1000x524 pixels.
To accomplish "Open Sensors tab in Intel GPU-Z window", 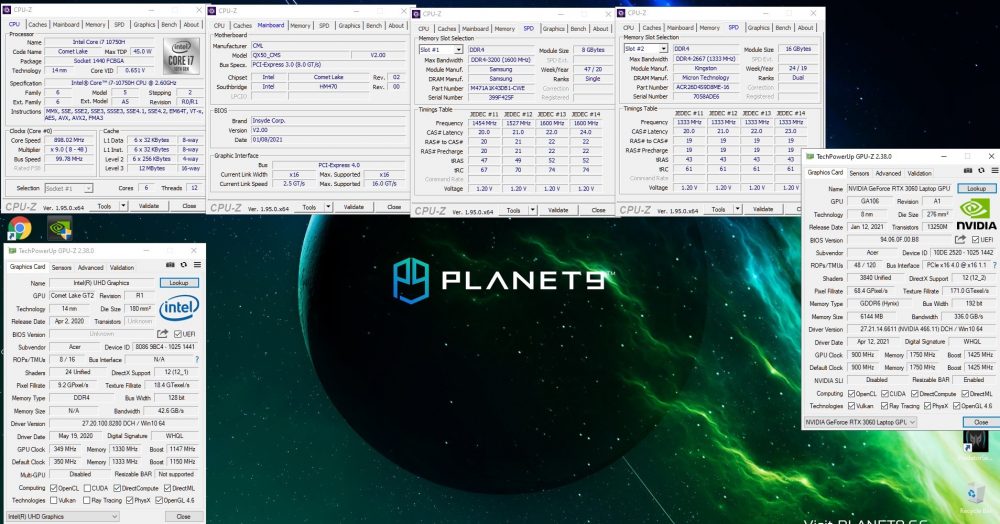I will coord(61,267).
